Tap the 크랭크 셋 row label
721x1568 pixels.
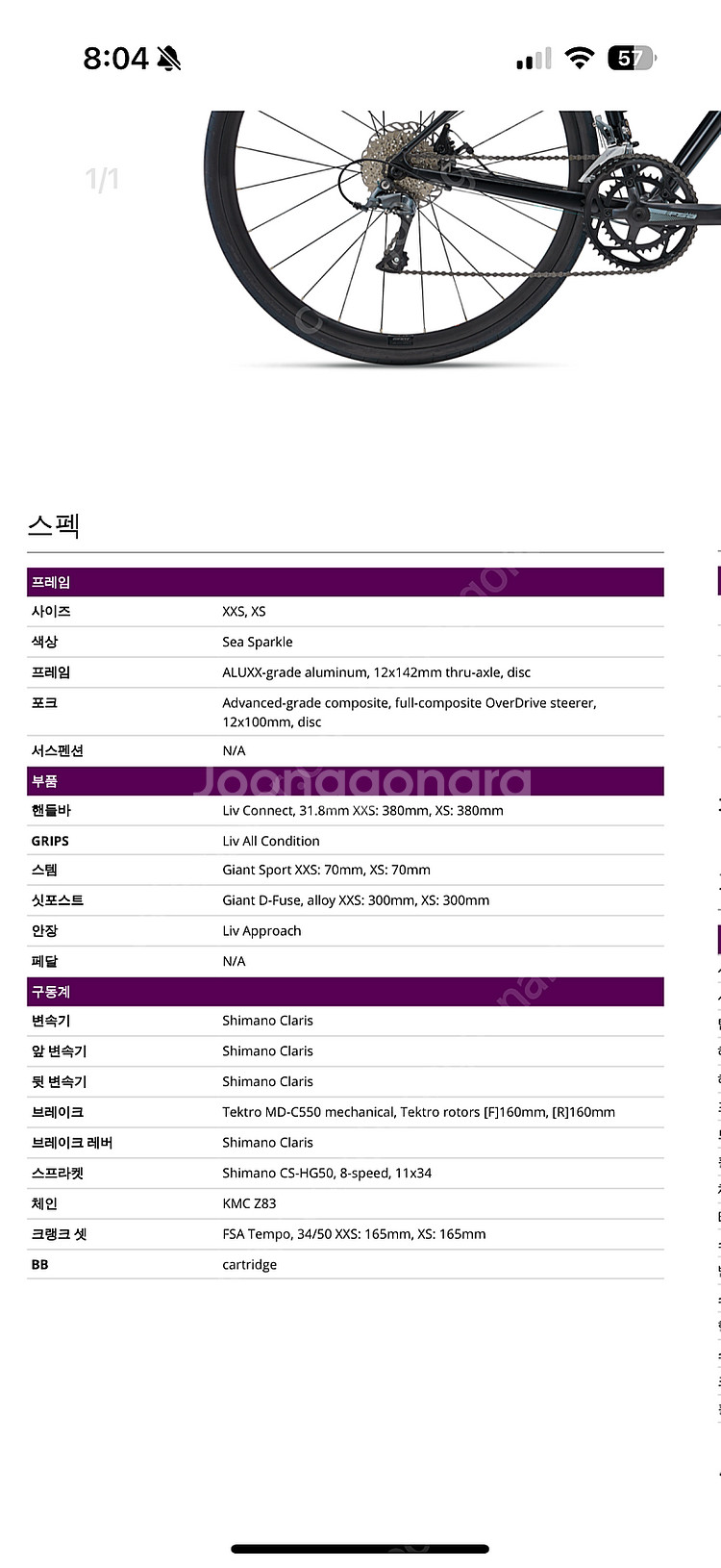pos(59,1234)
